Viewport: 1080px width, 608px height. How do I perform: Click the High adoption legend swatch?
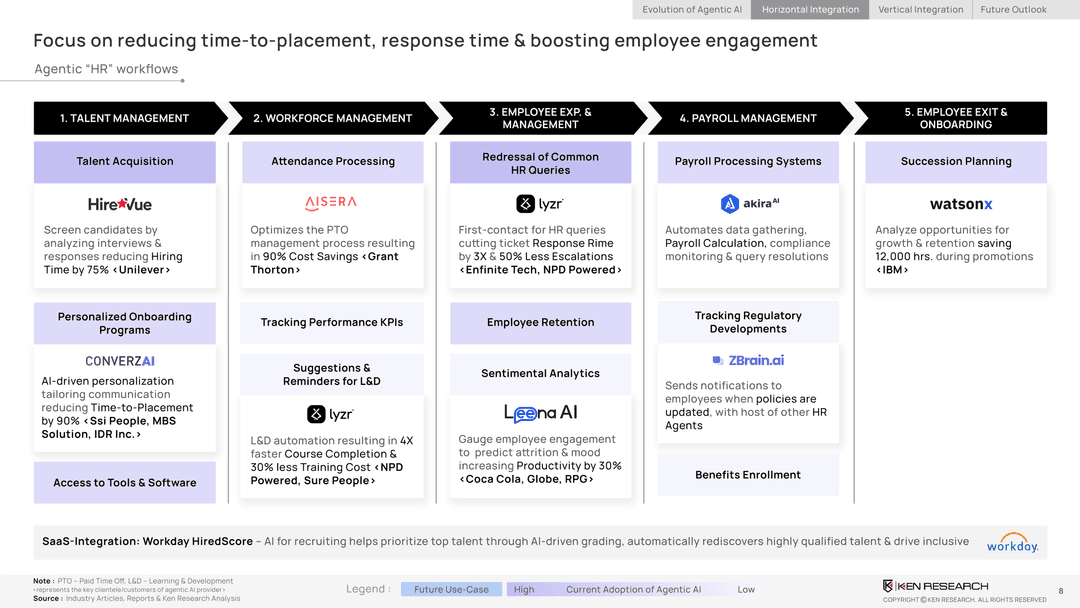tap(524, 589)
